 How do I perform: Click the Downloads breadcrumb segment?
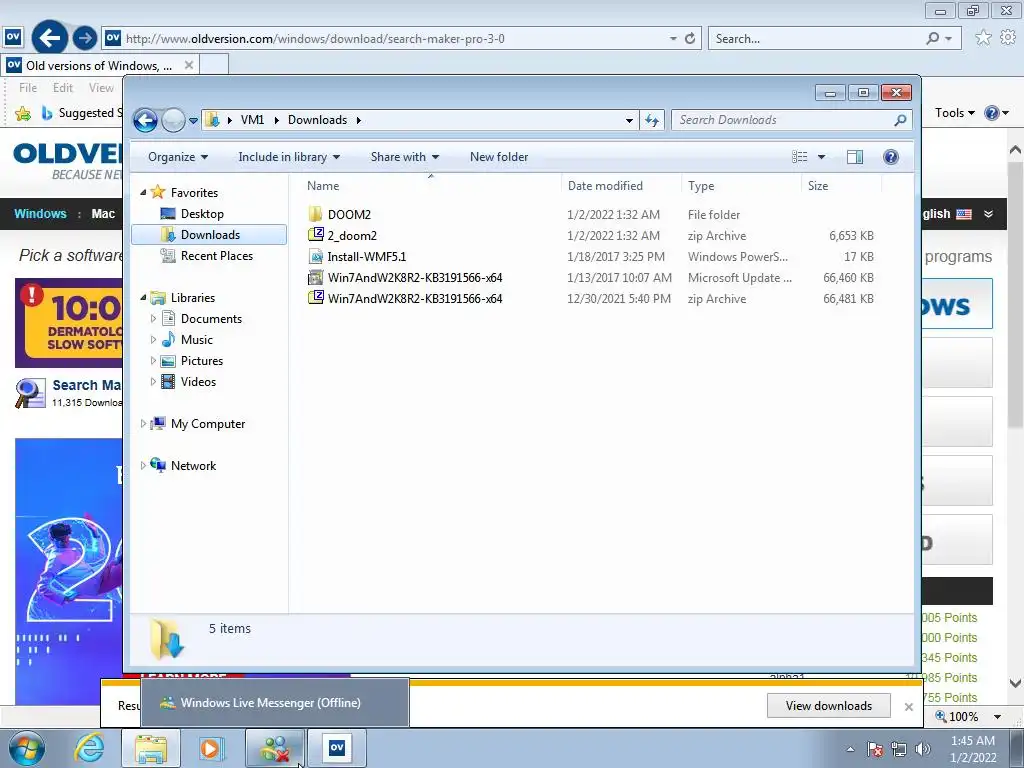coord(317,120)
